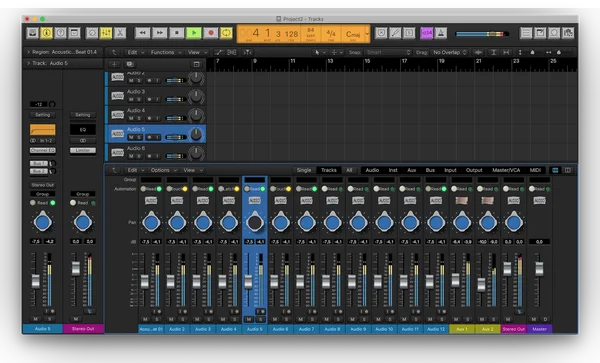The height and width of the screenshot is (363, 600).
Task: Open the Note Pad button
Action: tap(540, 33)
